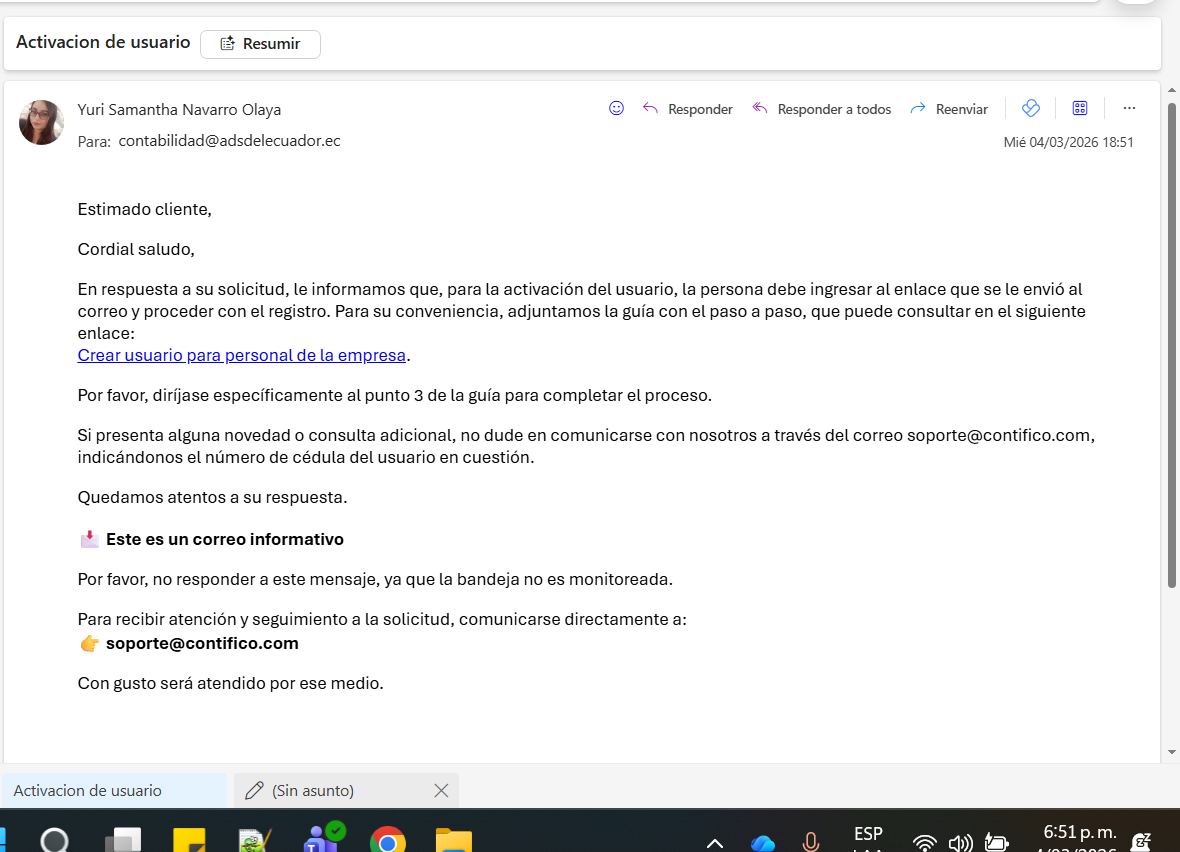1180x852 pixels.
Task: Click the Wi-Fi network tray icon
Action: (x=924, y=843)
